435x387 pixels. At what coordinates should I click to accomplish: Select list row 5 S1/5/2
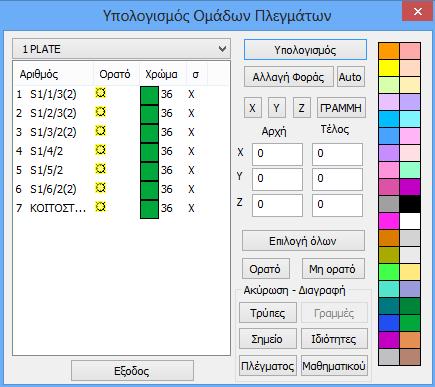[x=121, y=170]
